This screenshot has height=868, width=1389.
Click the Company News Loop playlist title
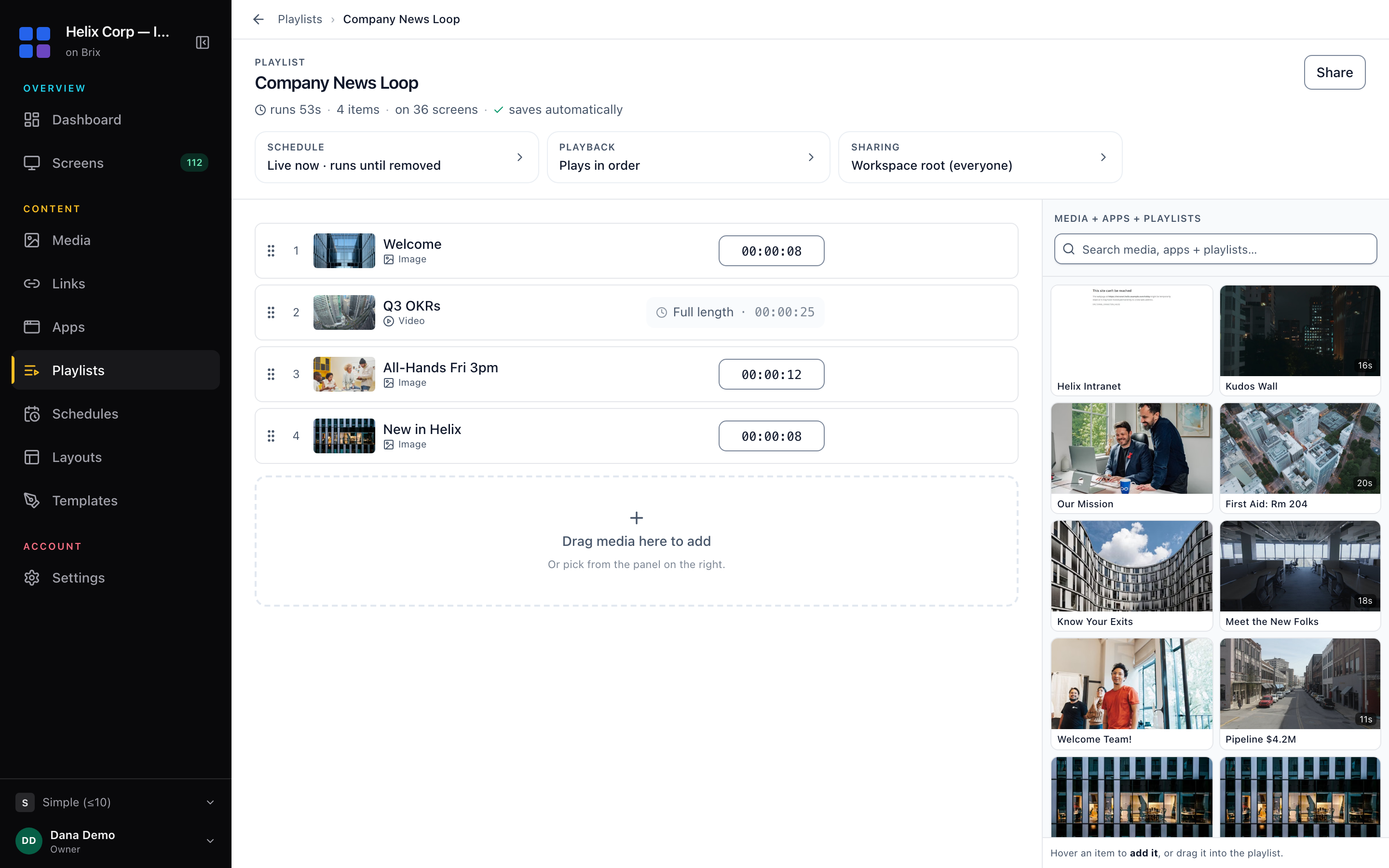coord(336,83)
